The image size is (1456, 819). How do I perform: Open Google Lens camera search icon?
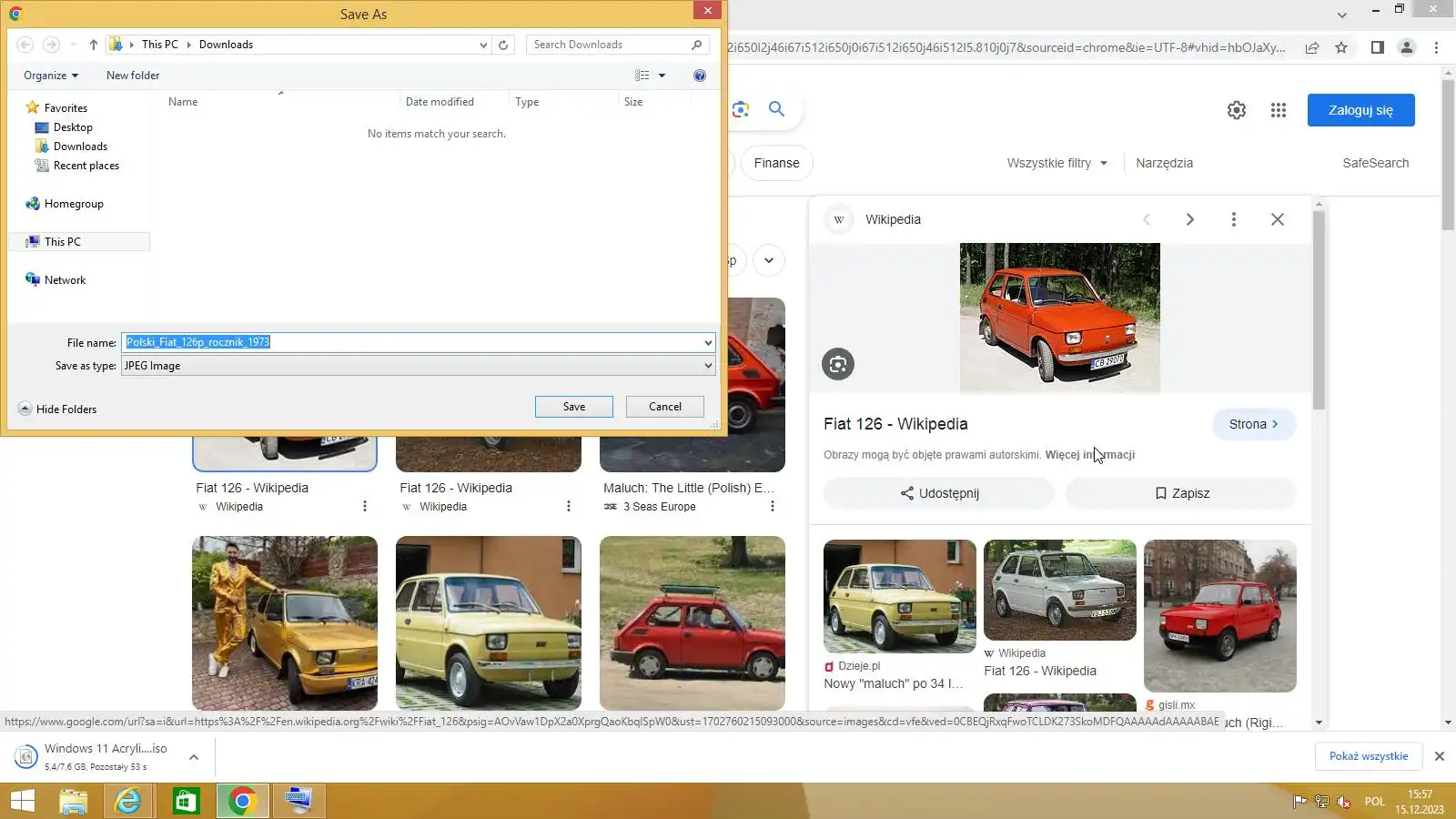click(741, 109)
